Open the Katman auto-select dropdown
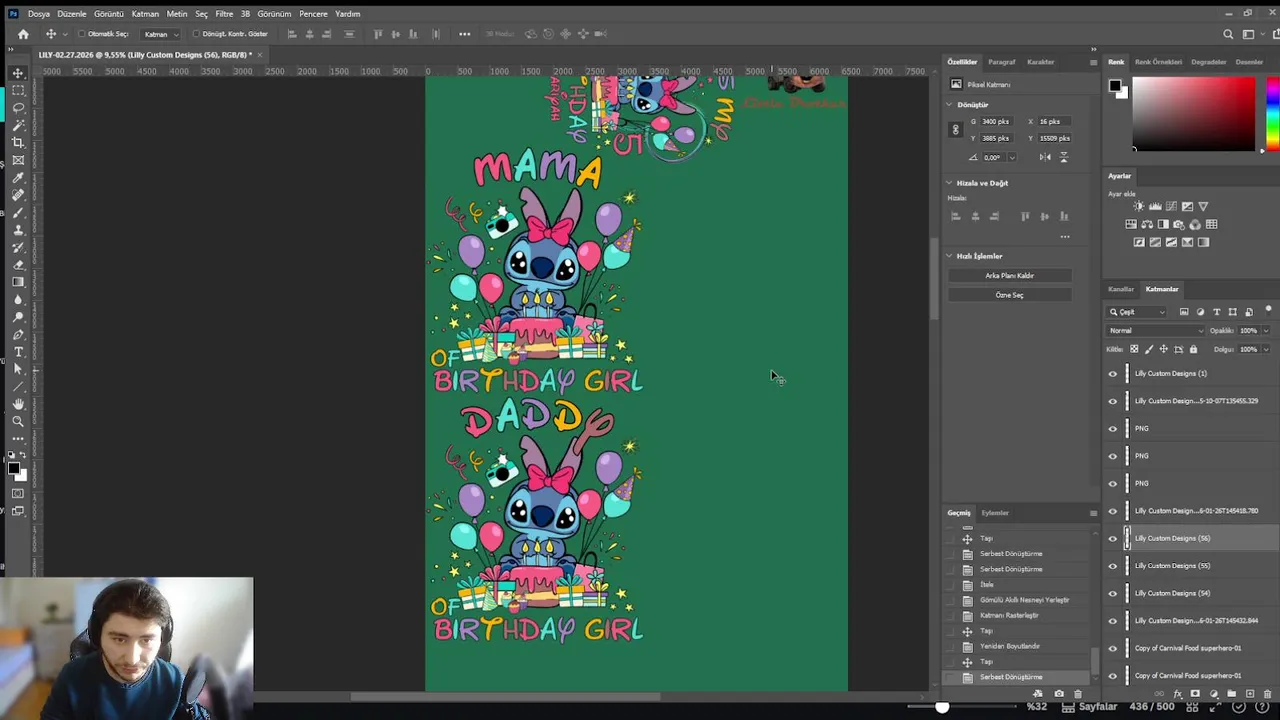The width and height of the screenshot is (1280, 720). coord(161,34)
